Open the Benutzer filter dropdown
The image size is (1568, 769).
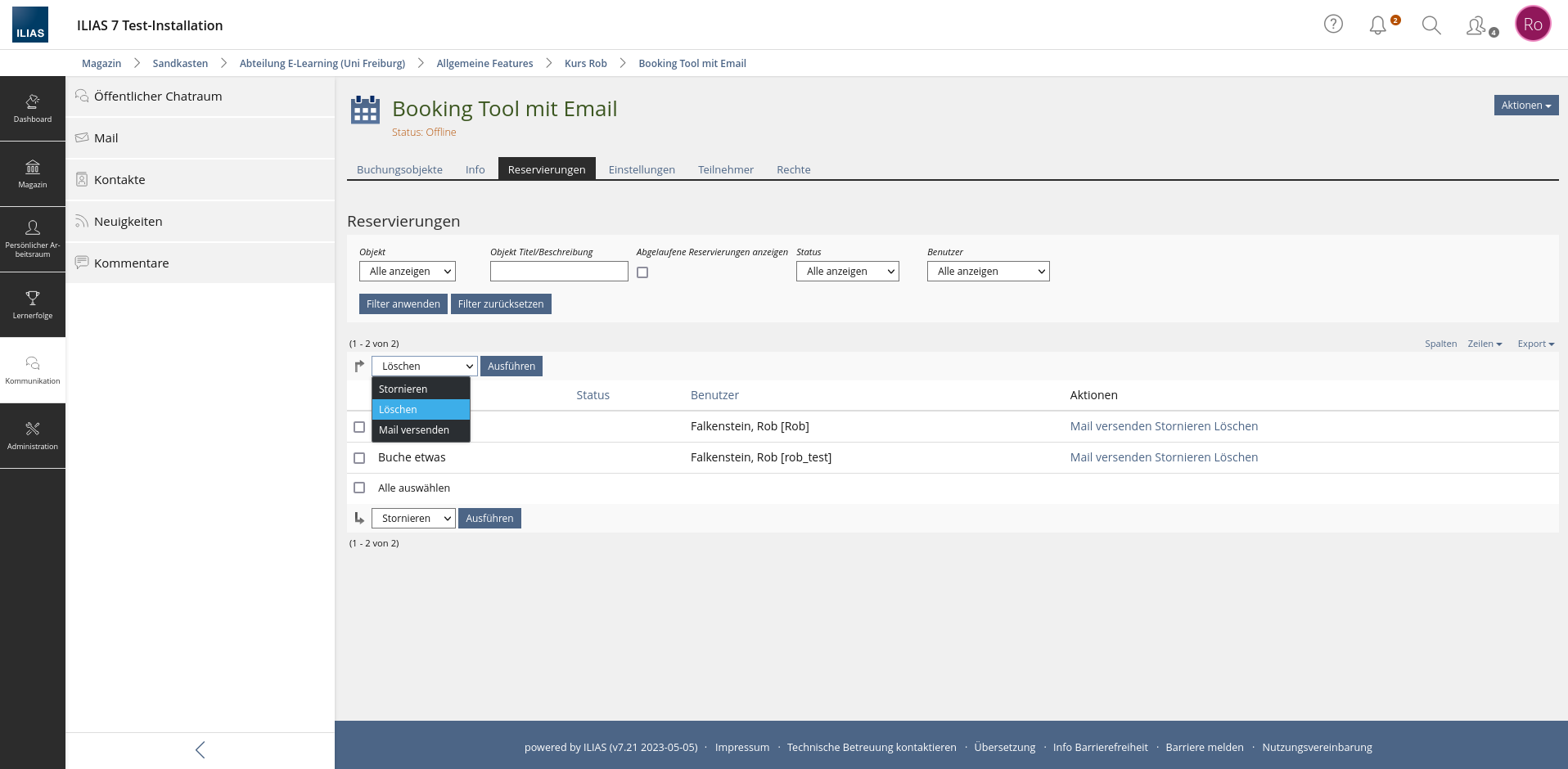point(988,272)
